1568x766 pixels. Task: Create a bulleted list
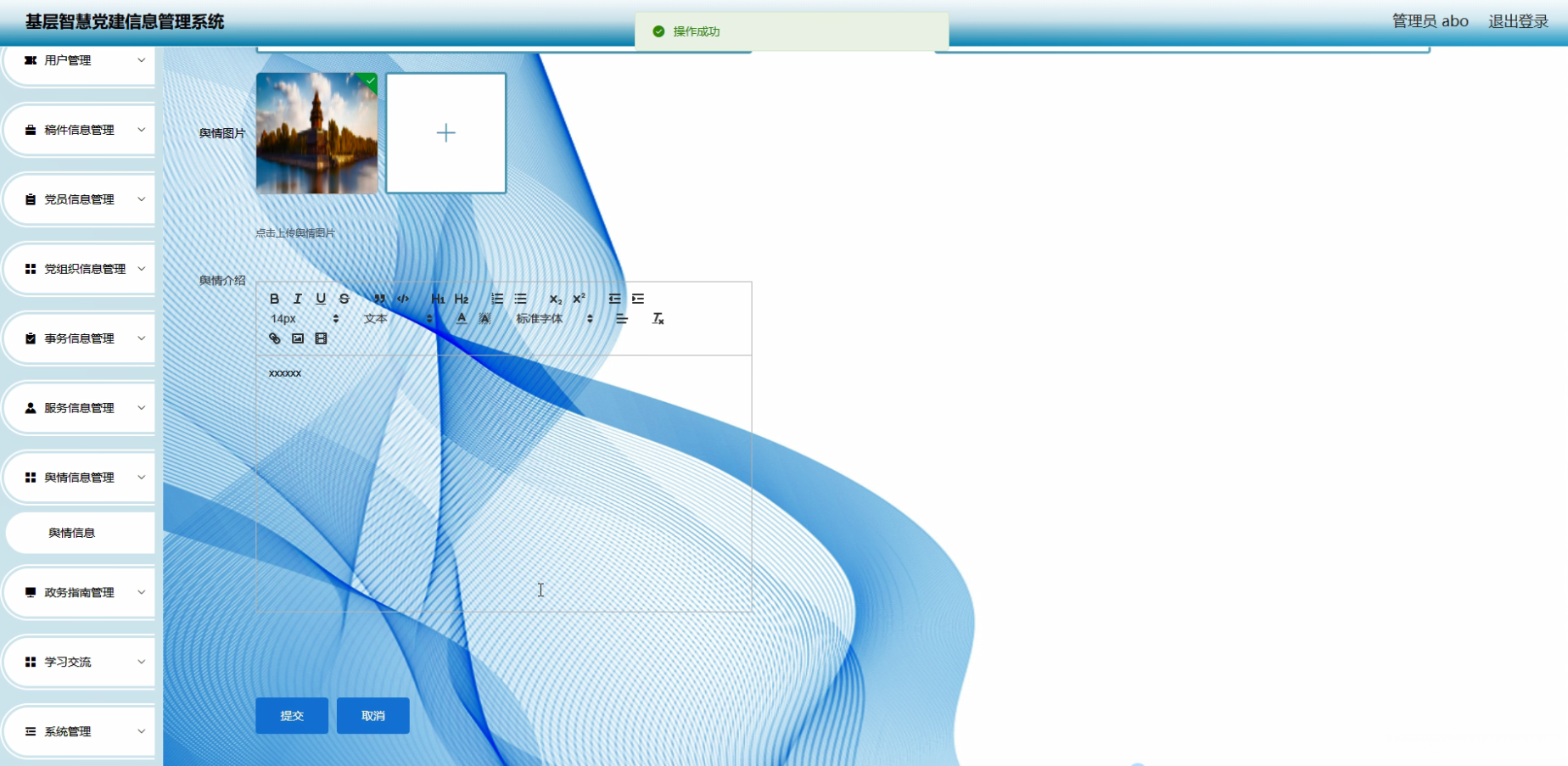pos(521,299)
